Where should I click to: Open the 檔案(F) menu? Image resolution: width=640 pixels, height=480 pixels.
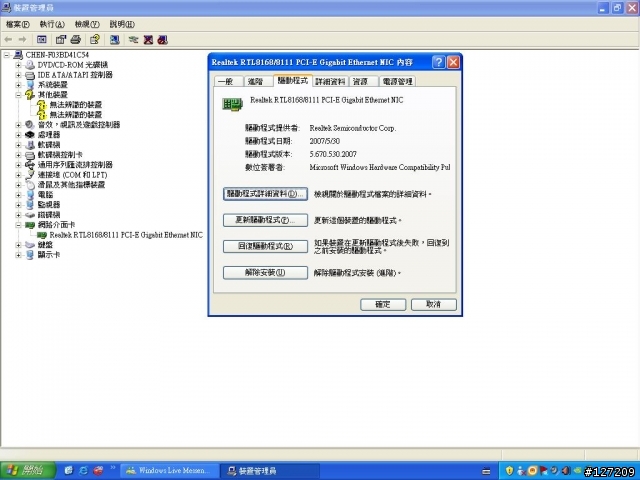pos(18,24)
